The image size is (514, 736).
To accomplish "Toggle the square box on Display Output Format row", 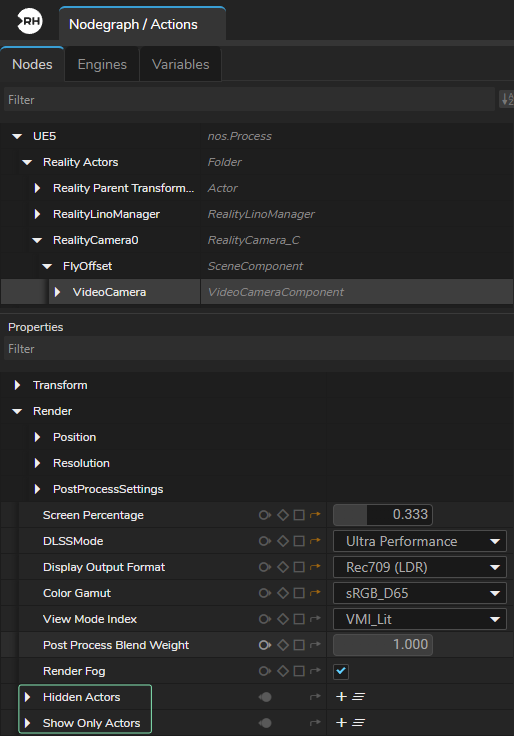I will pyautogui.click(x=299, y=567).
